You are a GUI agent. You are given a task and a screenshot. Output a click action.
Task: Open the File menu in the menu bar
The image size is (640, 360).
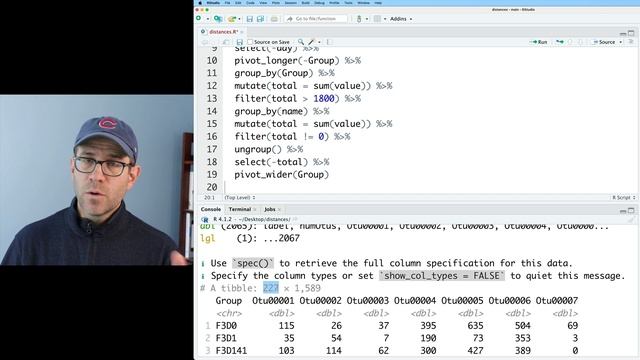[227, 3]
